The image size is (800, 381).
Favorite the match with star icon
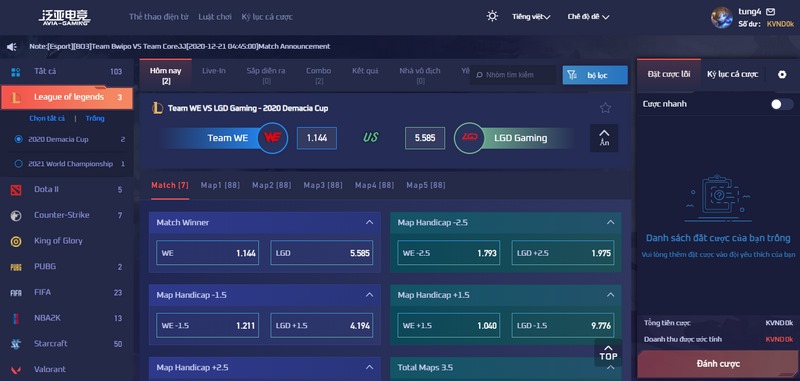point(605,108)
